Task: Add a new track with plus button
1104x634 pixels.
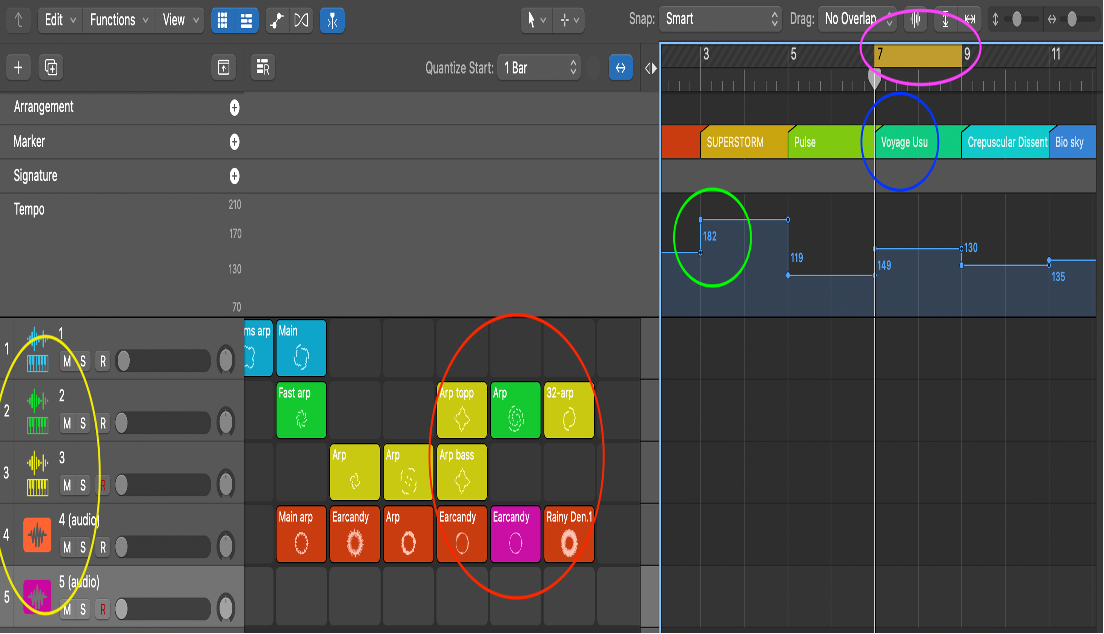Action: (x=18, y=67)
